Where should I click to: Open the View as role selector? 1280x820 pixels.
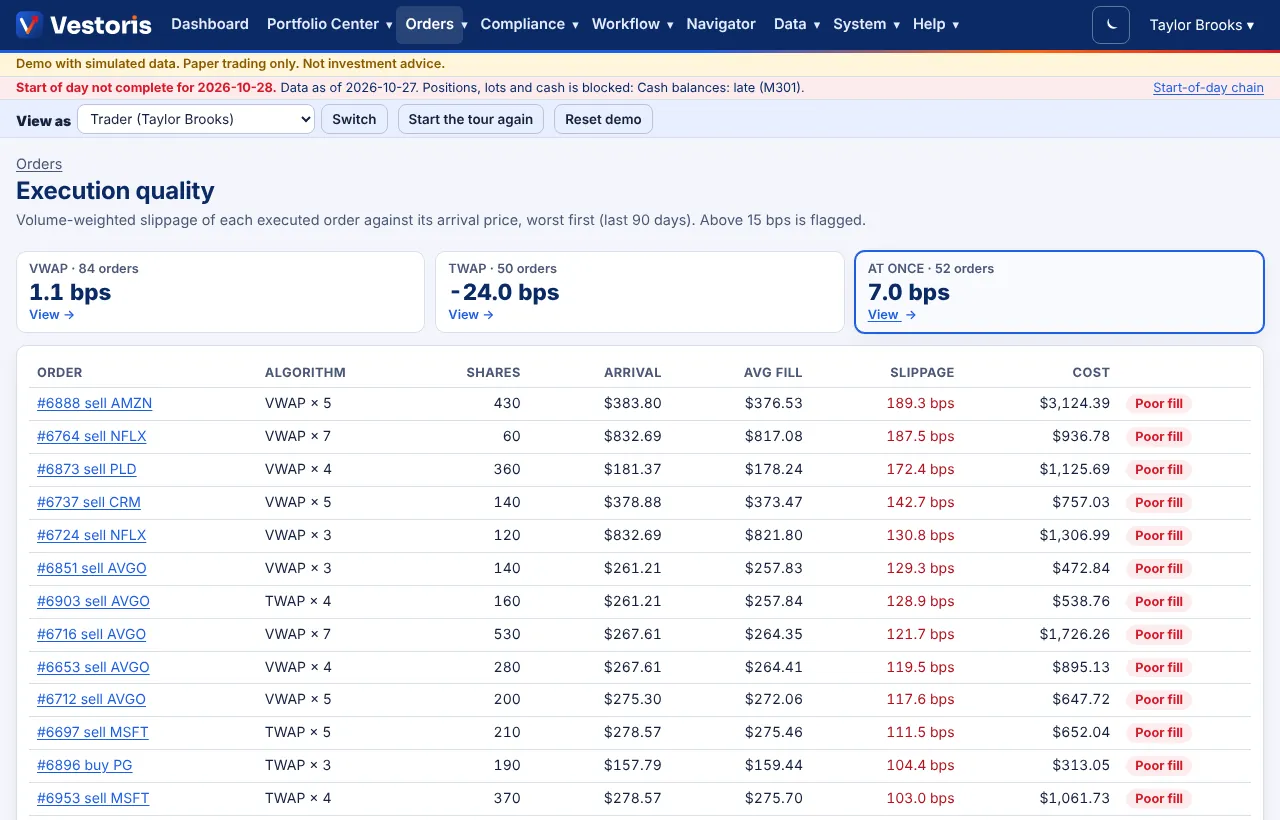click(196, 119)
